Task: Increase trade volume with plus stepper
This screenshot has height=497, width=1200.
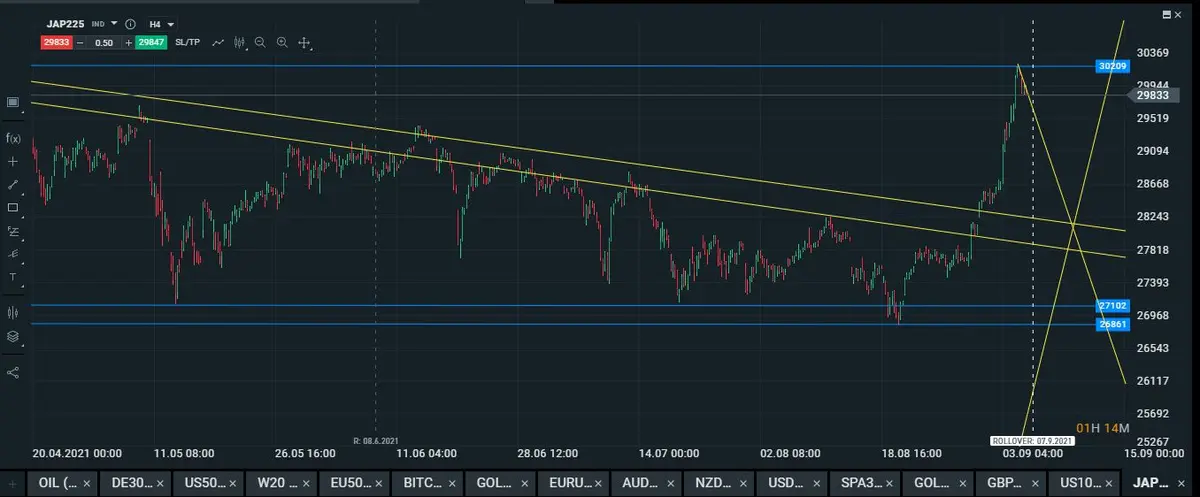Action: pos(129,43)
